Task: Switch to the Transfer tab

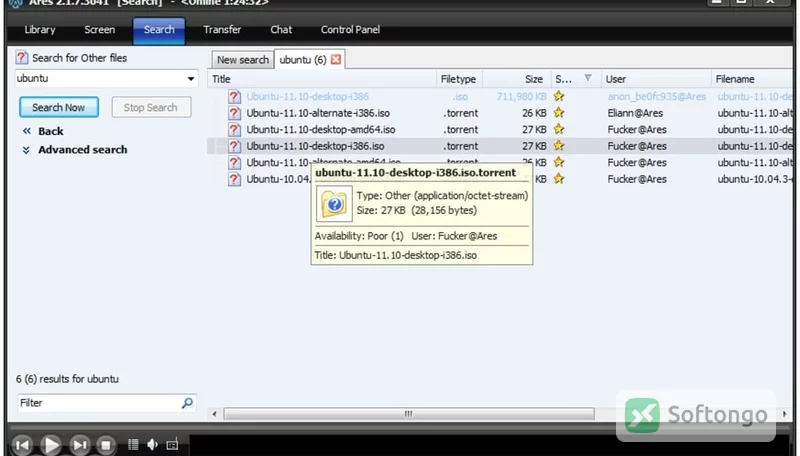Action: (x=222, y=30)
